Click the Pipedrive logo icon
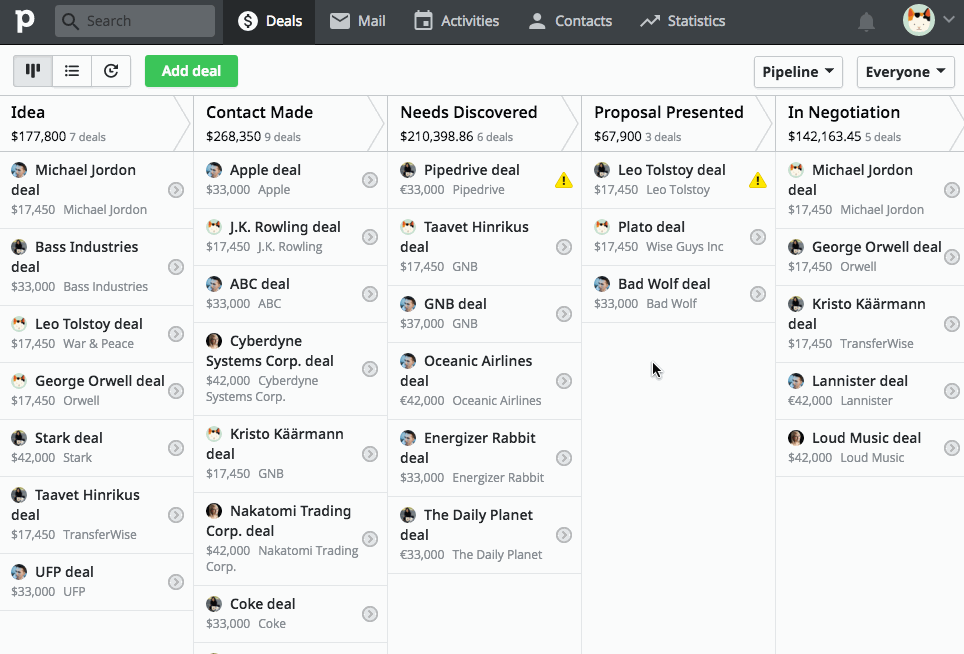Image resolution: width=964 pixels, height=654 pixels. point(25,21)
